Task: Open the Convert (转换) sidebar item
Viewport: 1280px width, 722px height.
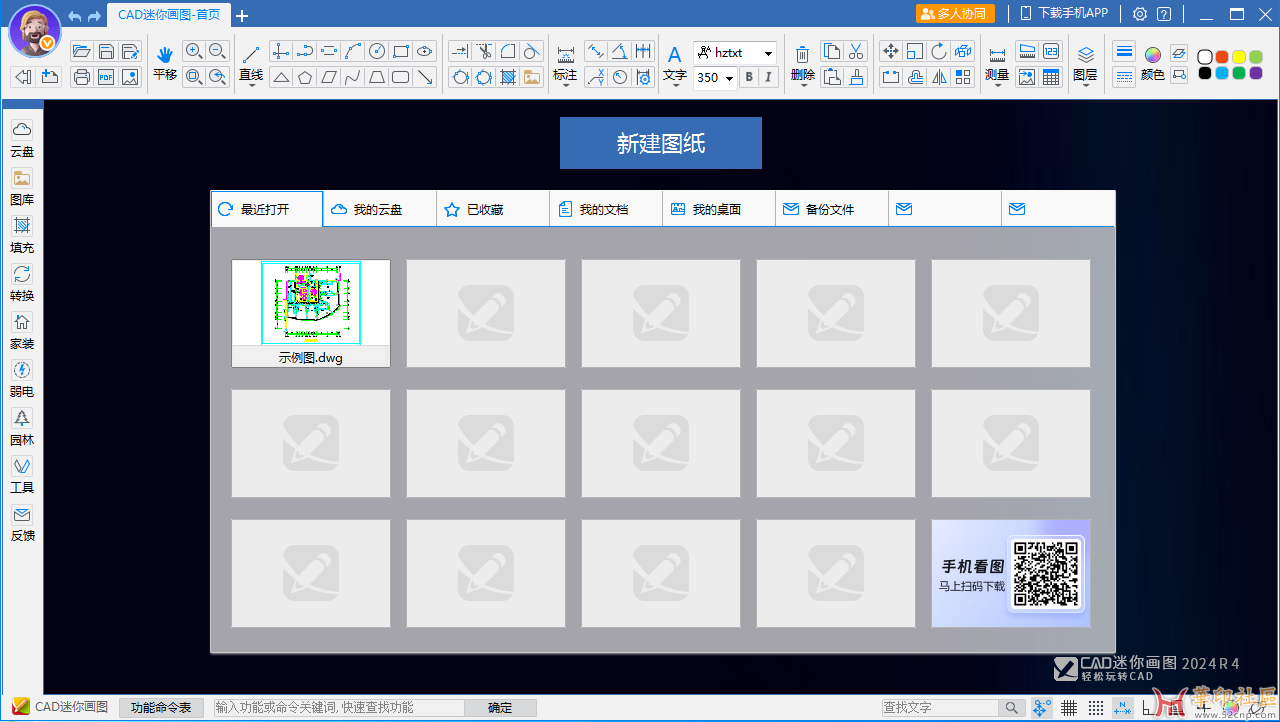Action: click(x=22, y=283)
